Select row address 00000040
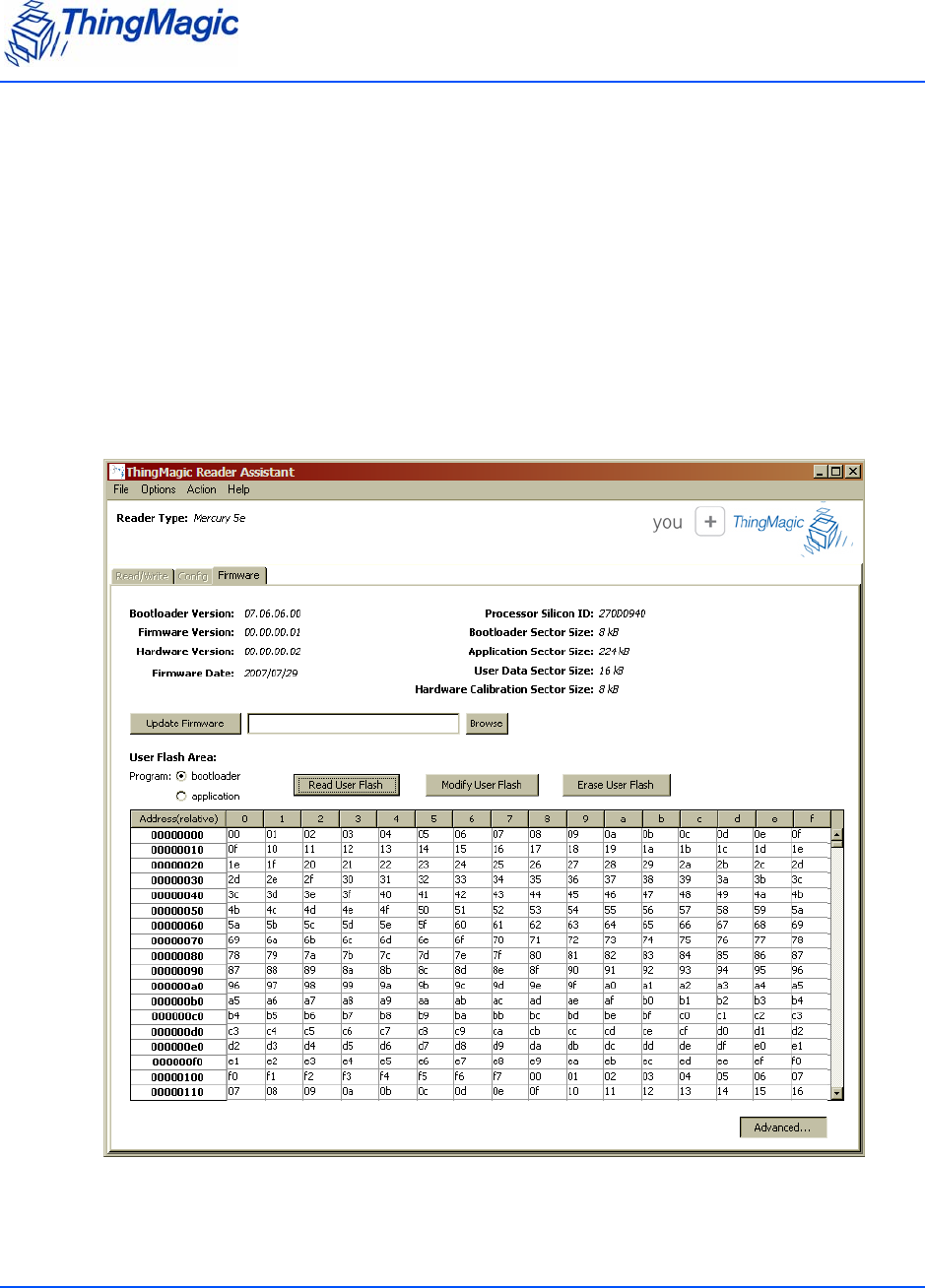Image resolution: width=925 pixels, height=1288 pixels. click(178, 896)
